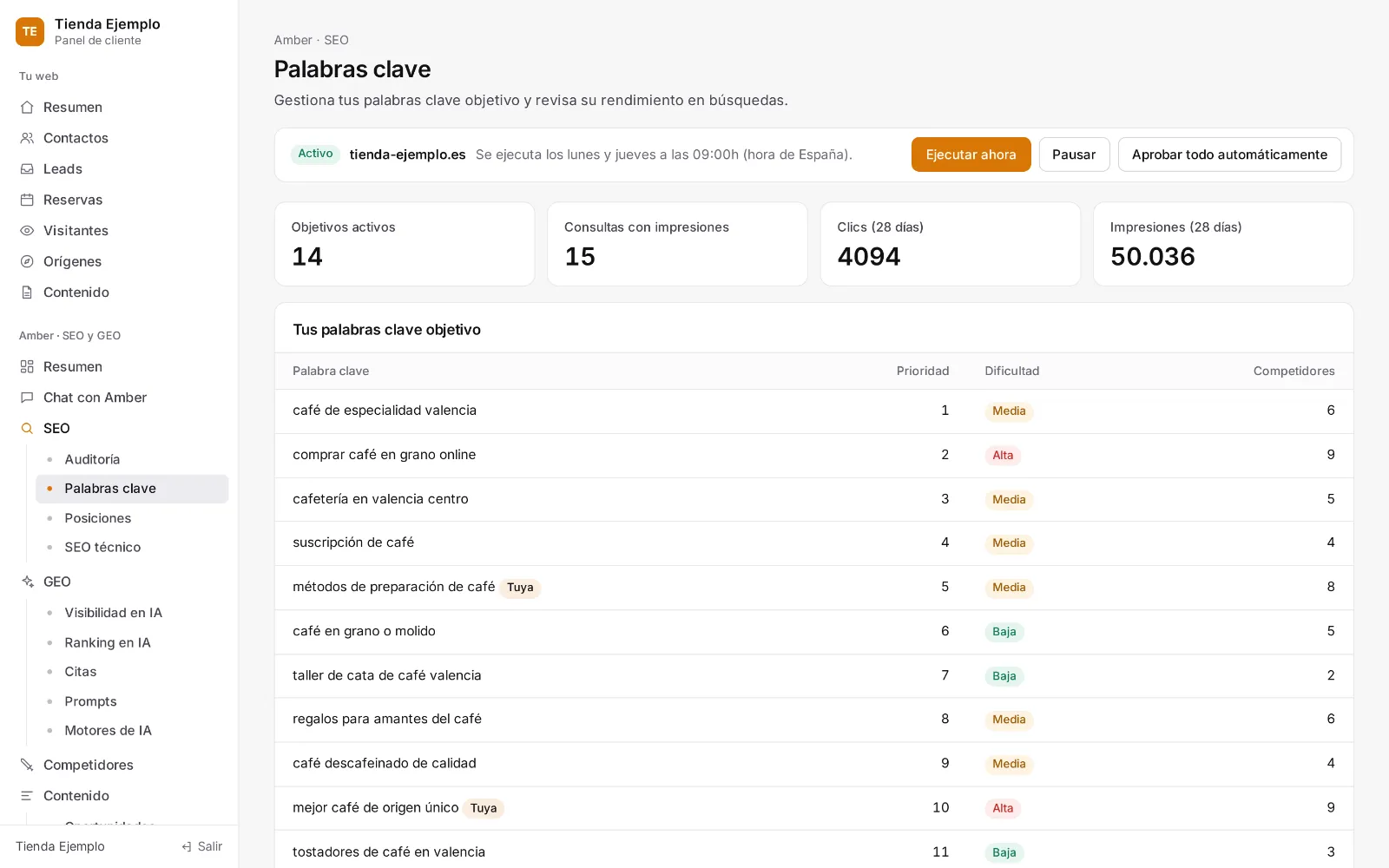Image resolution: width=1389 pixels, height=868 pixels.
Task: Click the Reservas calendar icon
Action: [x=27, y=200]
